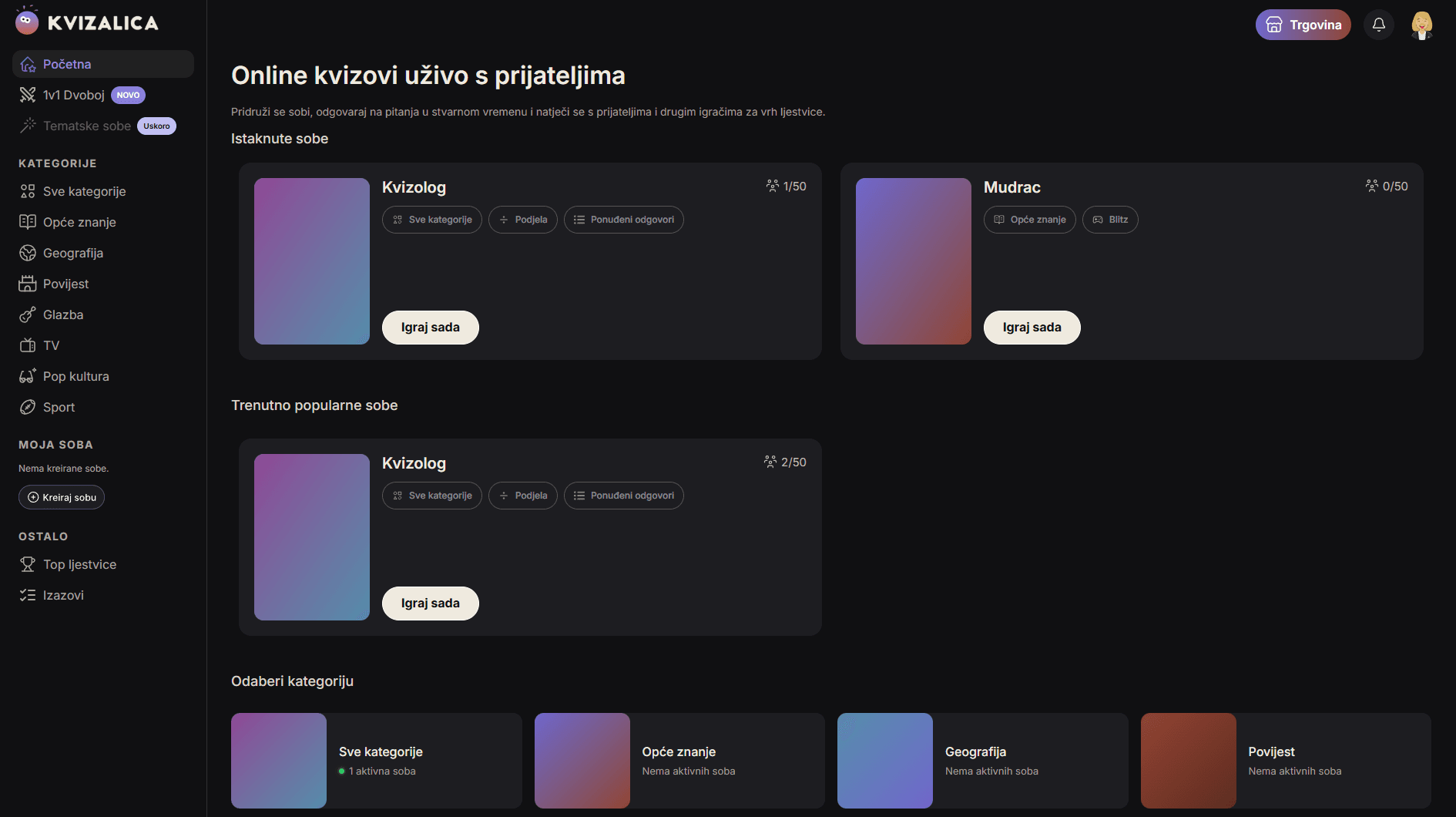Click the featured Kvizolog room thumbnail

tap(312, 261)
